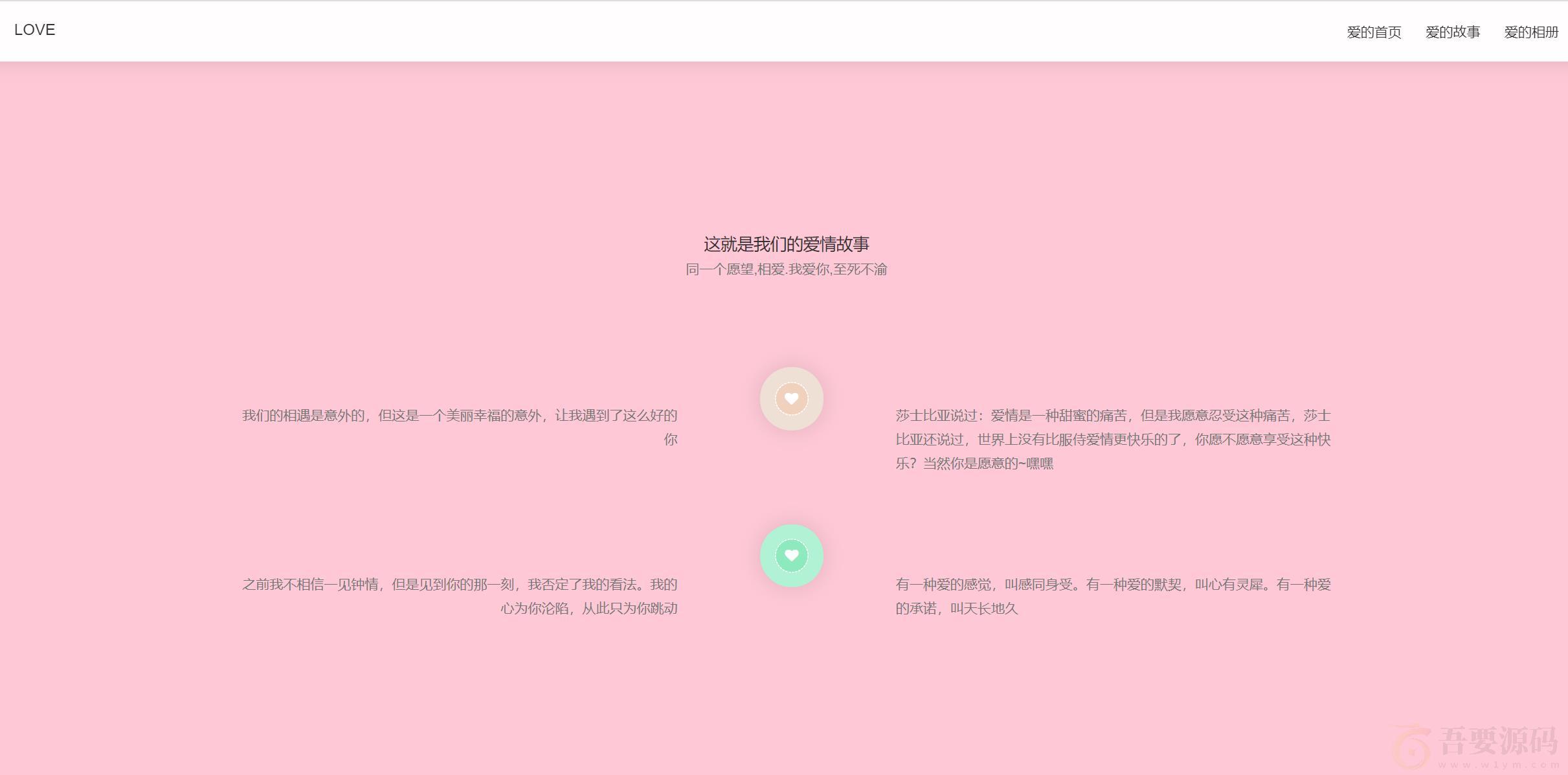Go to the 爱的故事 menu item

[1452, 32]
